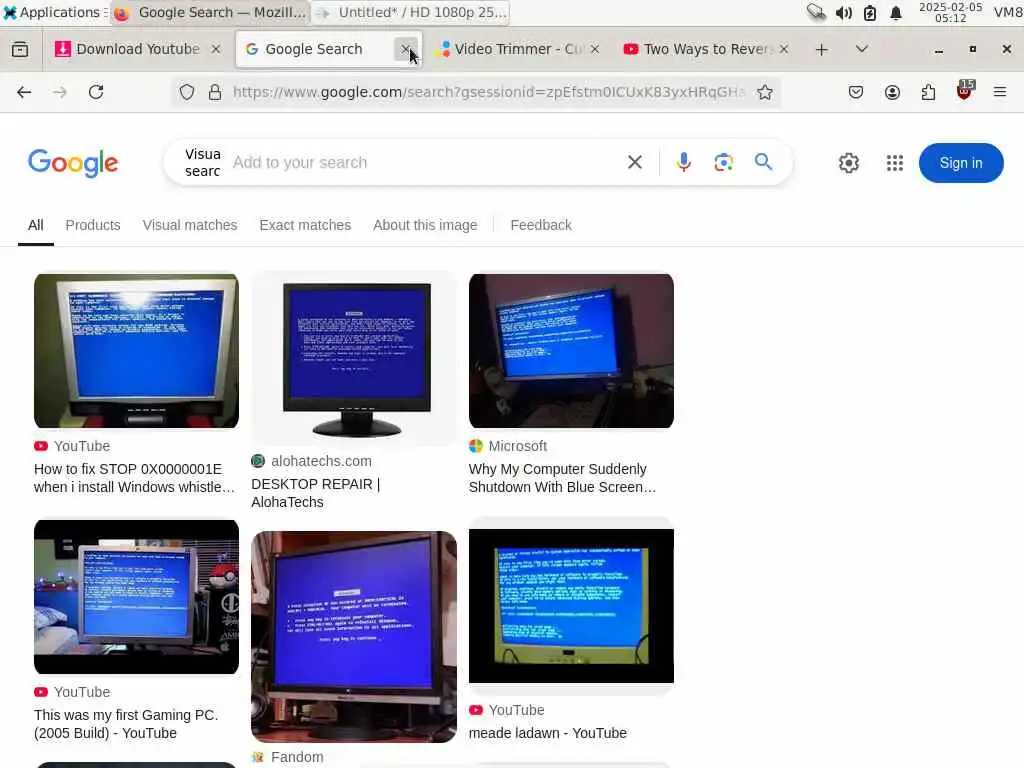1024x768 pixels.
Task: Open the Fandom blue screen thumbnail
Action: 354,637
